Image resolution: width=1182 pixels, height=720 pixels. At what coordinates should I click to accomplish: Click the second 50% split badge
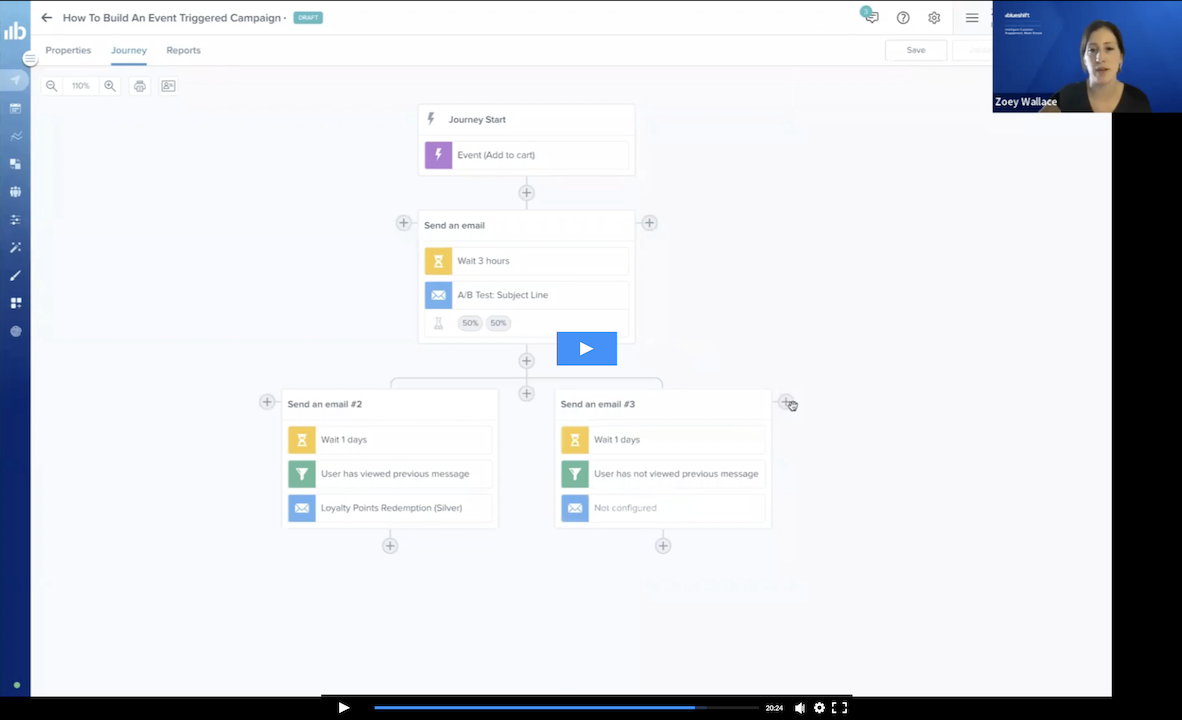pos(498,323)
